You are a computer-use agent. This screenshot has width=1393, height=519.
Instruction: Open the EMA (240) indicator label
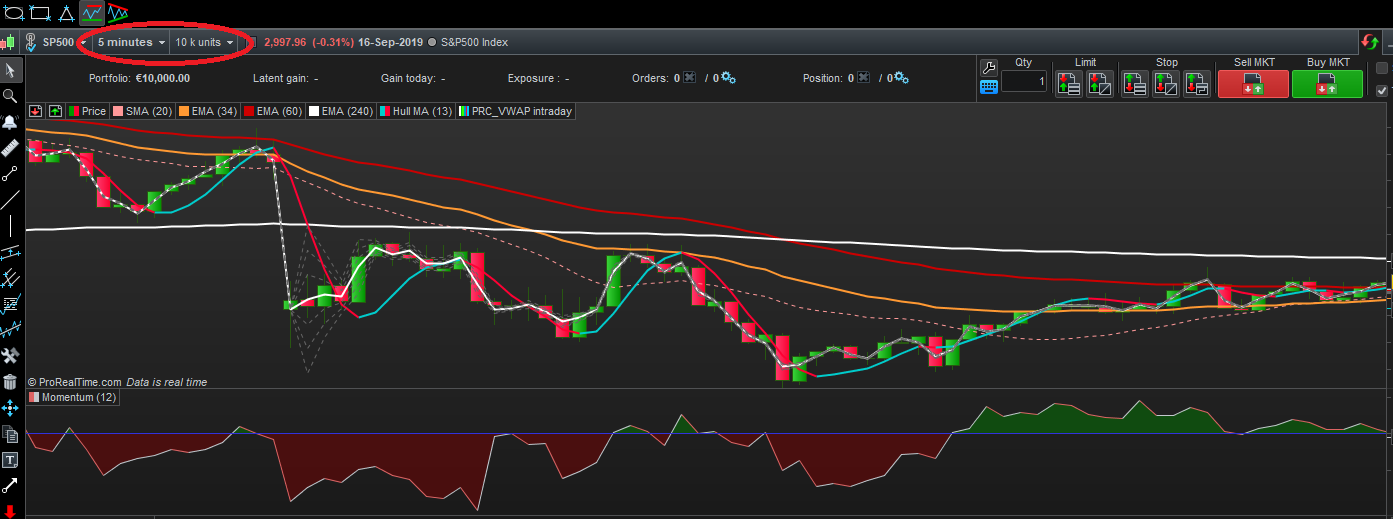coord(341,111)
